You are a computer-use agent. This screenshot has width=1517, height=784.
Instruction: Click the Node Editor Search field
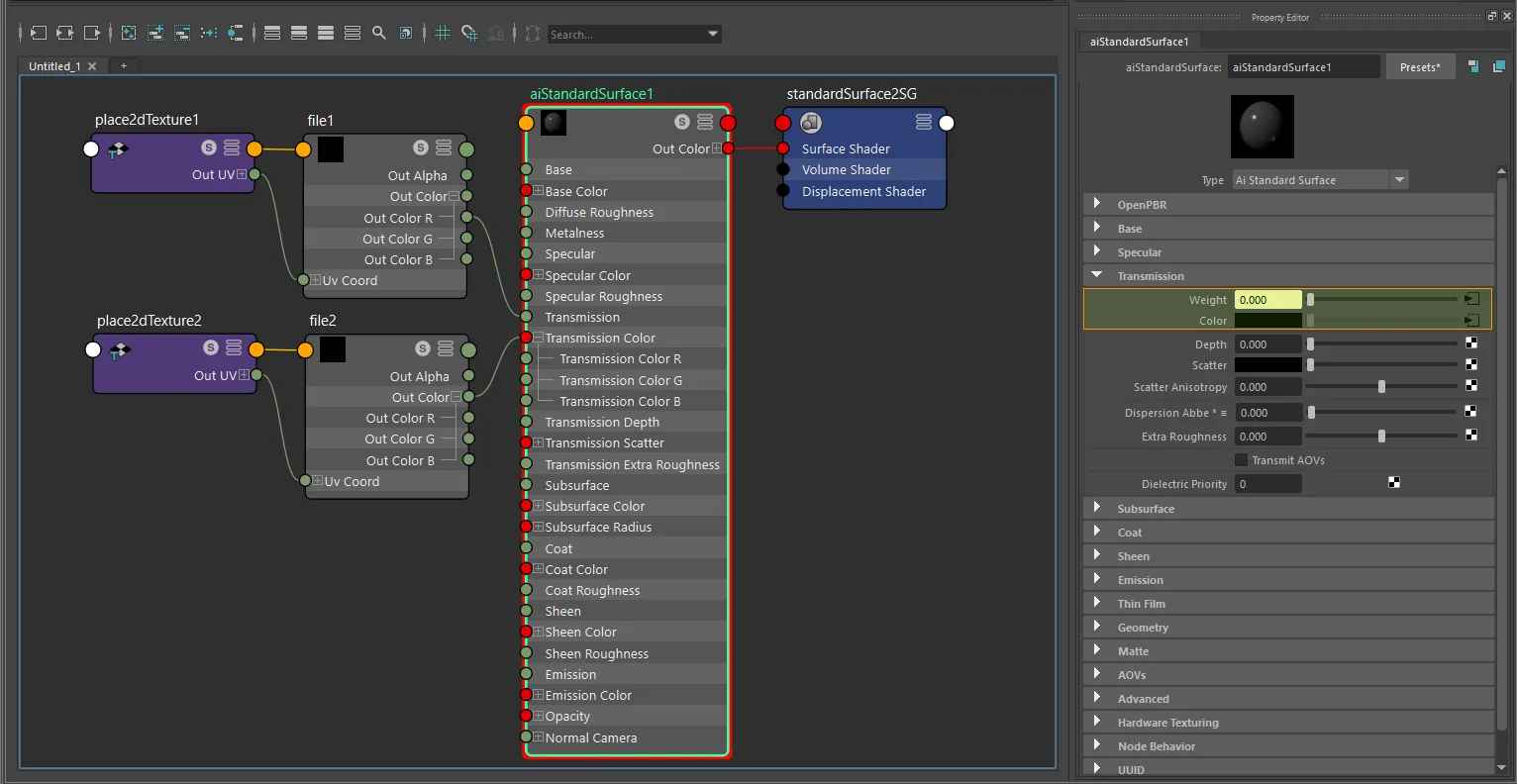626,34
